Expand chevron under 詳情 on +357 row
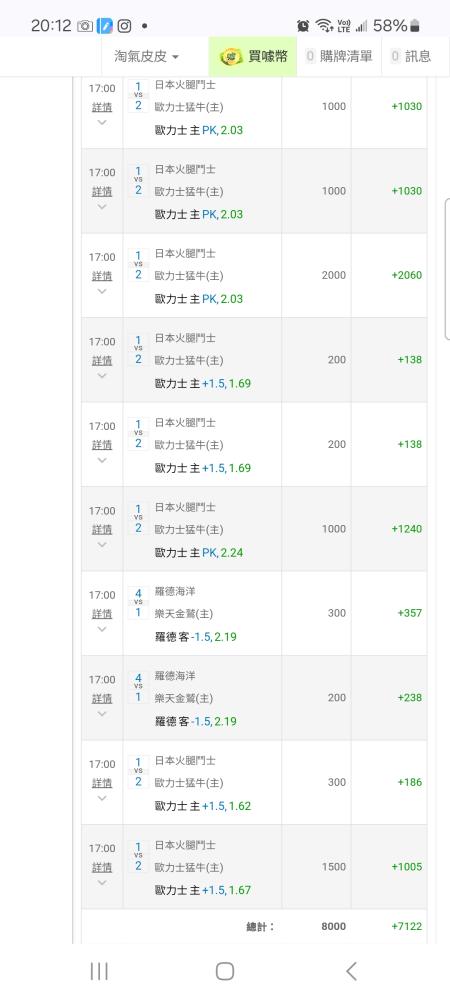The width and height of the screenshot is (450, 1000). coord(102,629)
